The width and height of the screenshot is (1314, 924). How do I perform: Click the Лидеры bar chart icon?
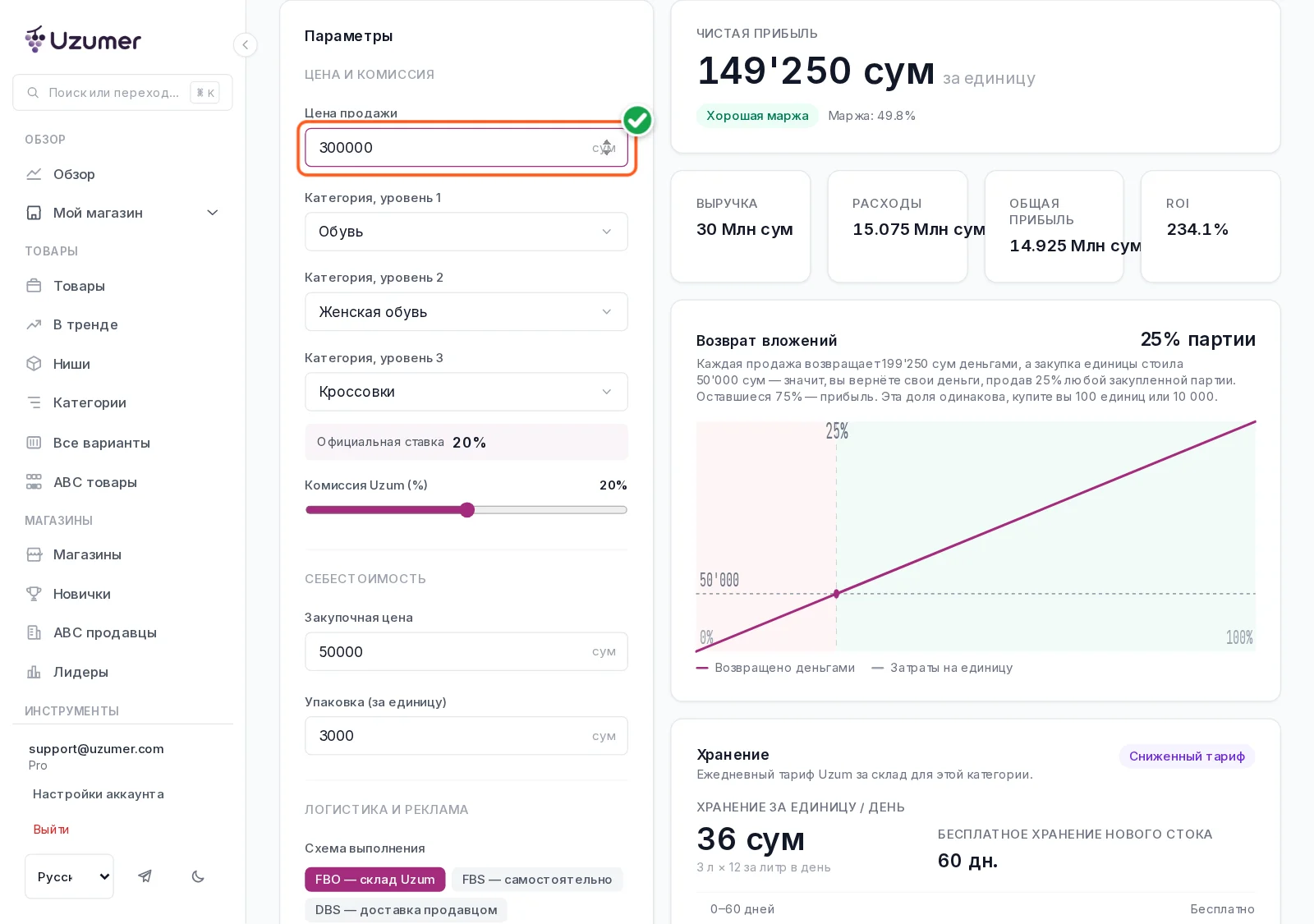tap(34, 672)
